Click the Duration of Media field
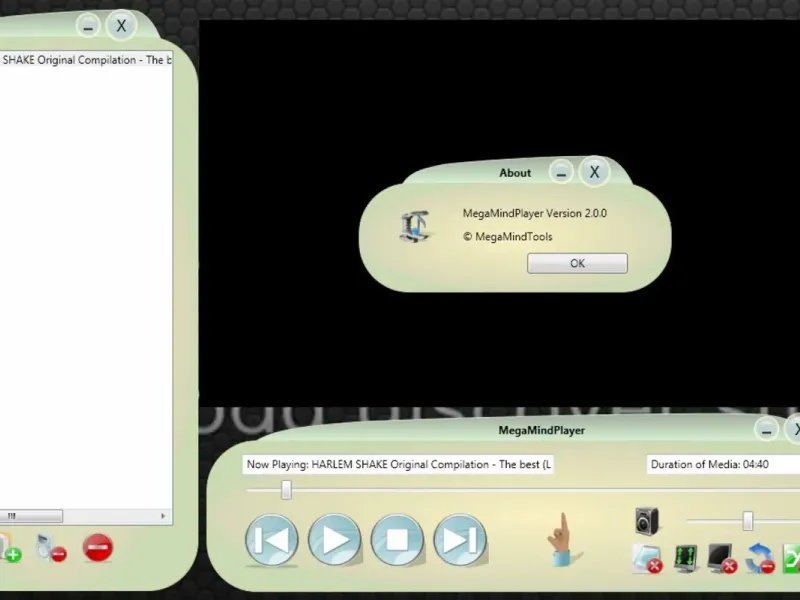Screen dimensions: 800x600 click(x=723, y=464)
